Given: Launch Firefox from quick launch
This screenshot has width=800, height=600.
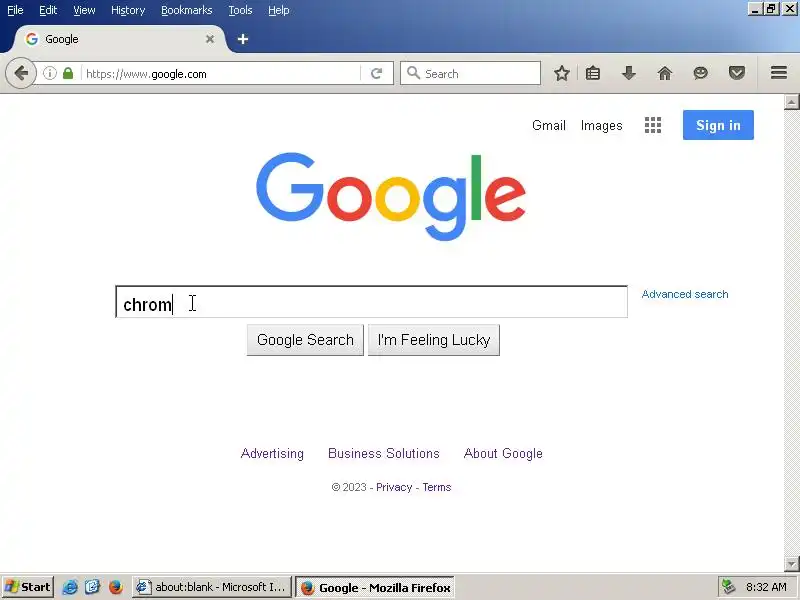Looking at the screenshot, I should click(115, 587).
